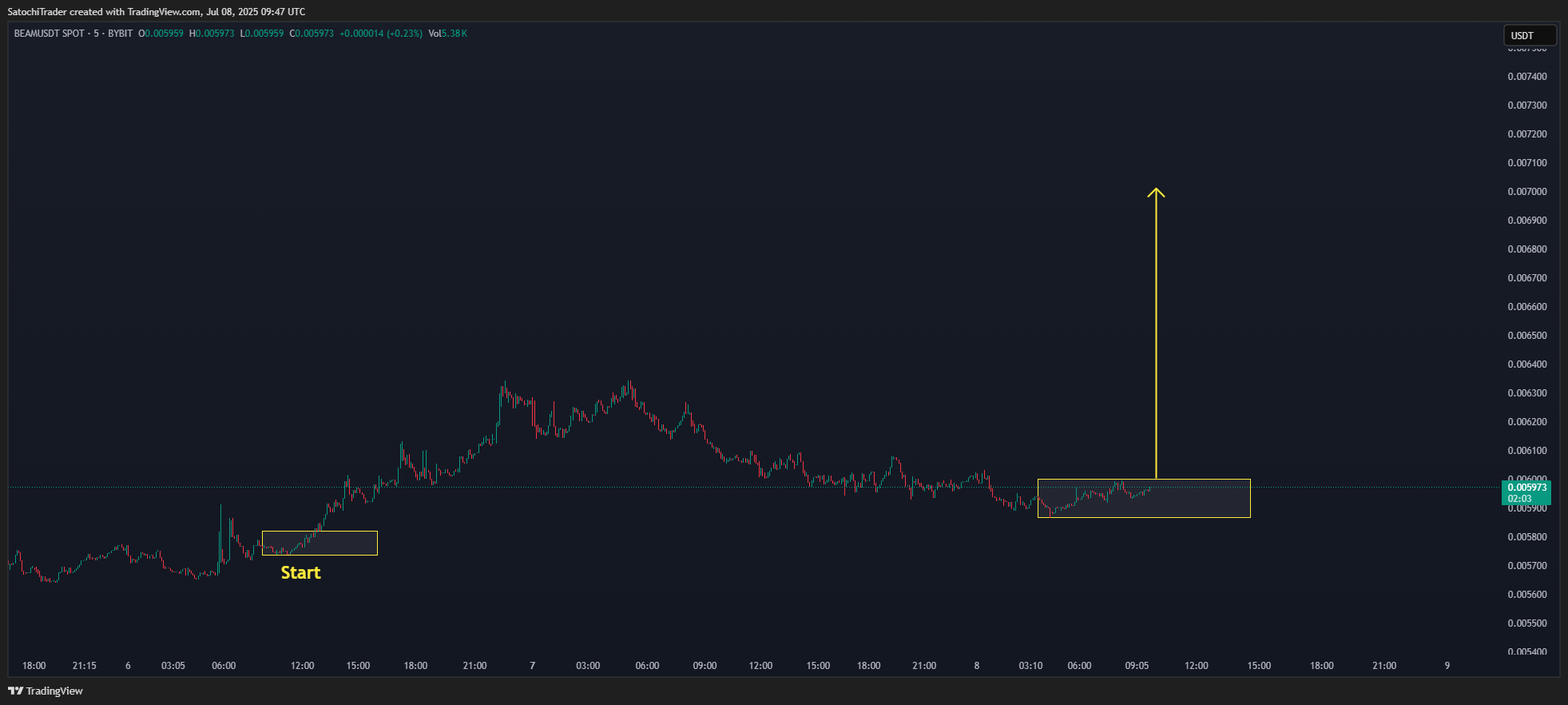Click the green current price label with countdown
1568x705 pixels.
(1526, 492)
